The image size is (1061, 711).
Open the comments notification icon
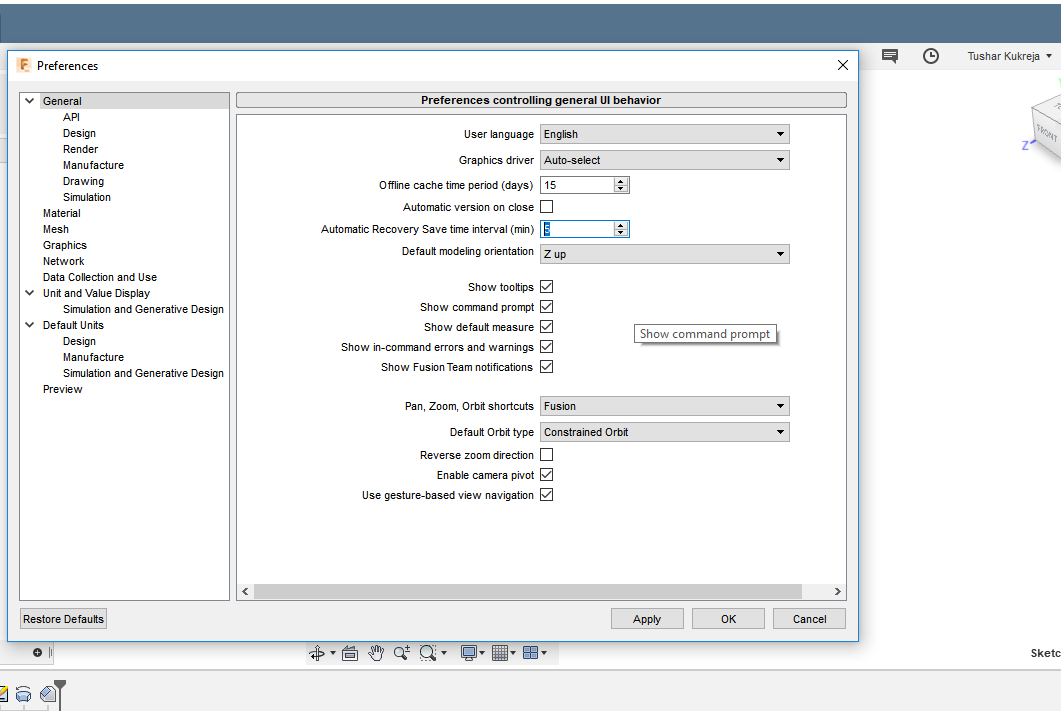(x=890, y=56)
